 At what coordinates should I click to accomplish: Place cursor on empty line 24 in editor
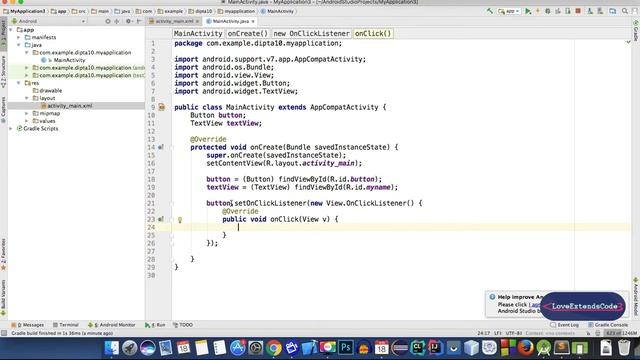pyautogui.click(x=400, y=227)
